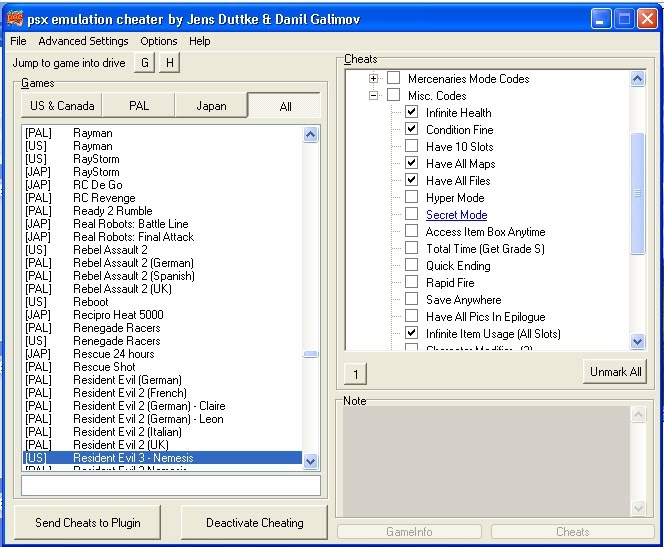Image resolution: width=664 pixels, height=547 pixels.
Task: Select Ready 2 Rumble game
Action: click(x=163, y=211)
